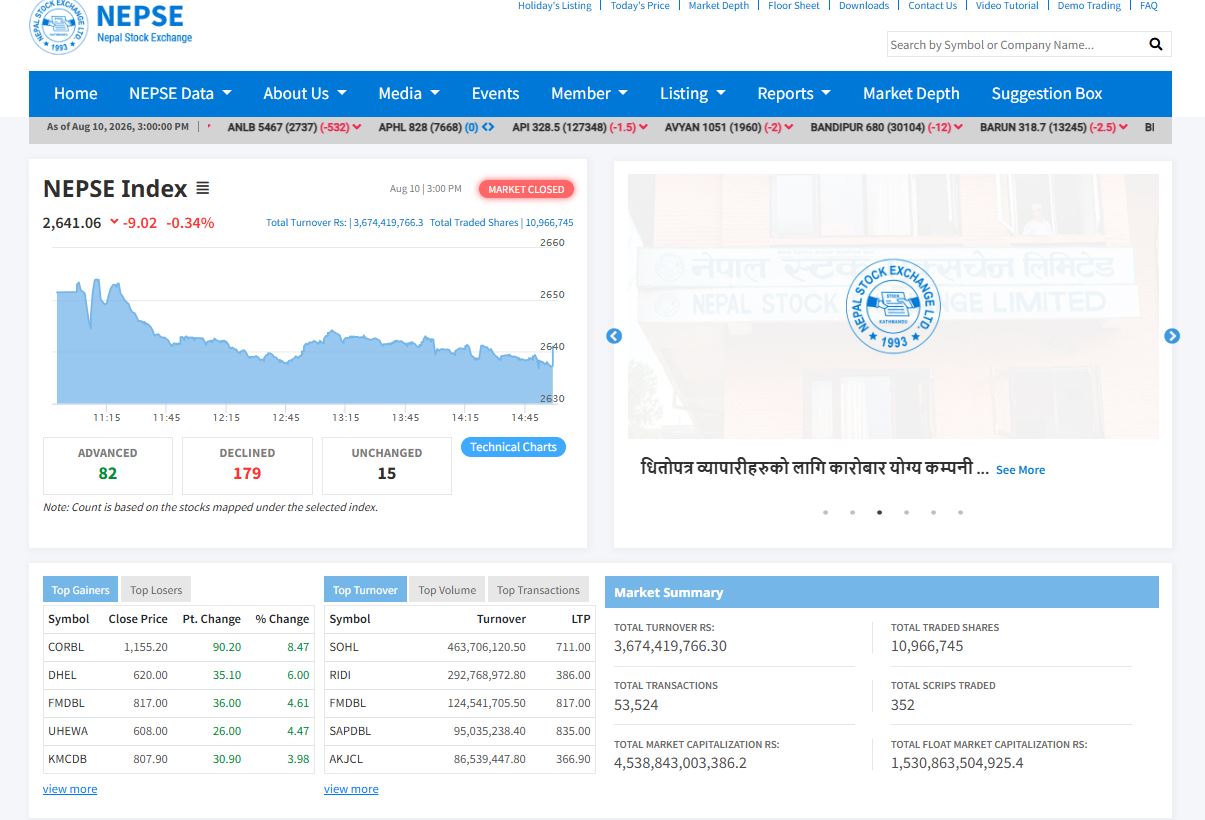The height and width of the screenshot is (820, 1205).
Task: Open the Suggestion Box page
Action: point(1047,93)
